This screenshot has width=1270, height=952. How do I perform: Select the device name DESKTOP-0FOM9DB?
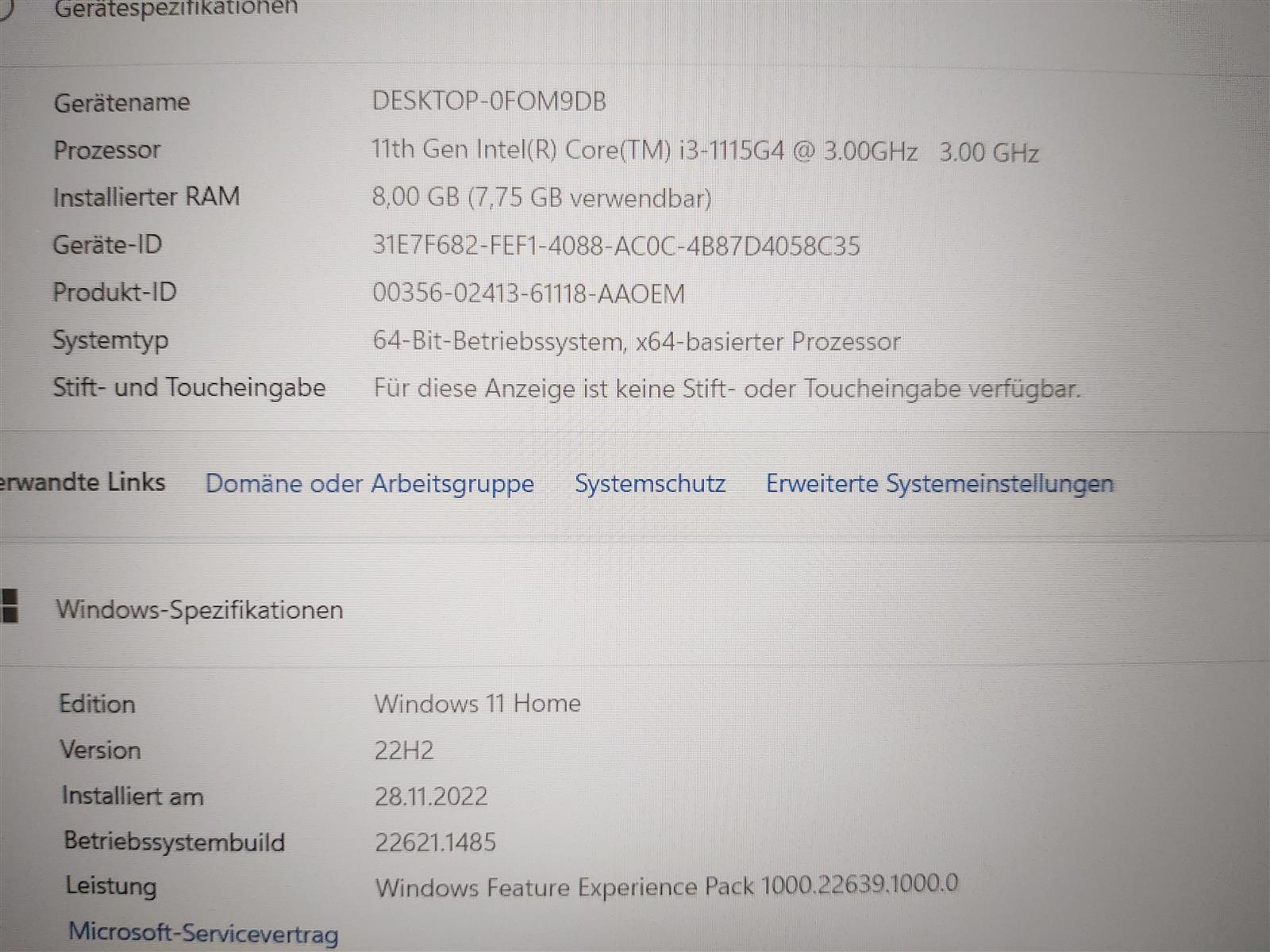tap(489, 102)
